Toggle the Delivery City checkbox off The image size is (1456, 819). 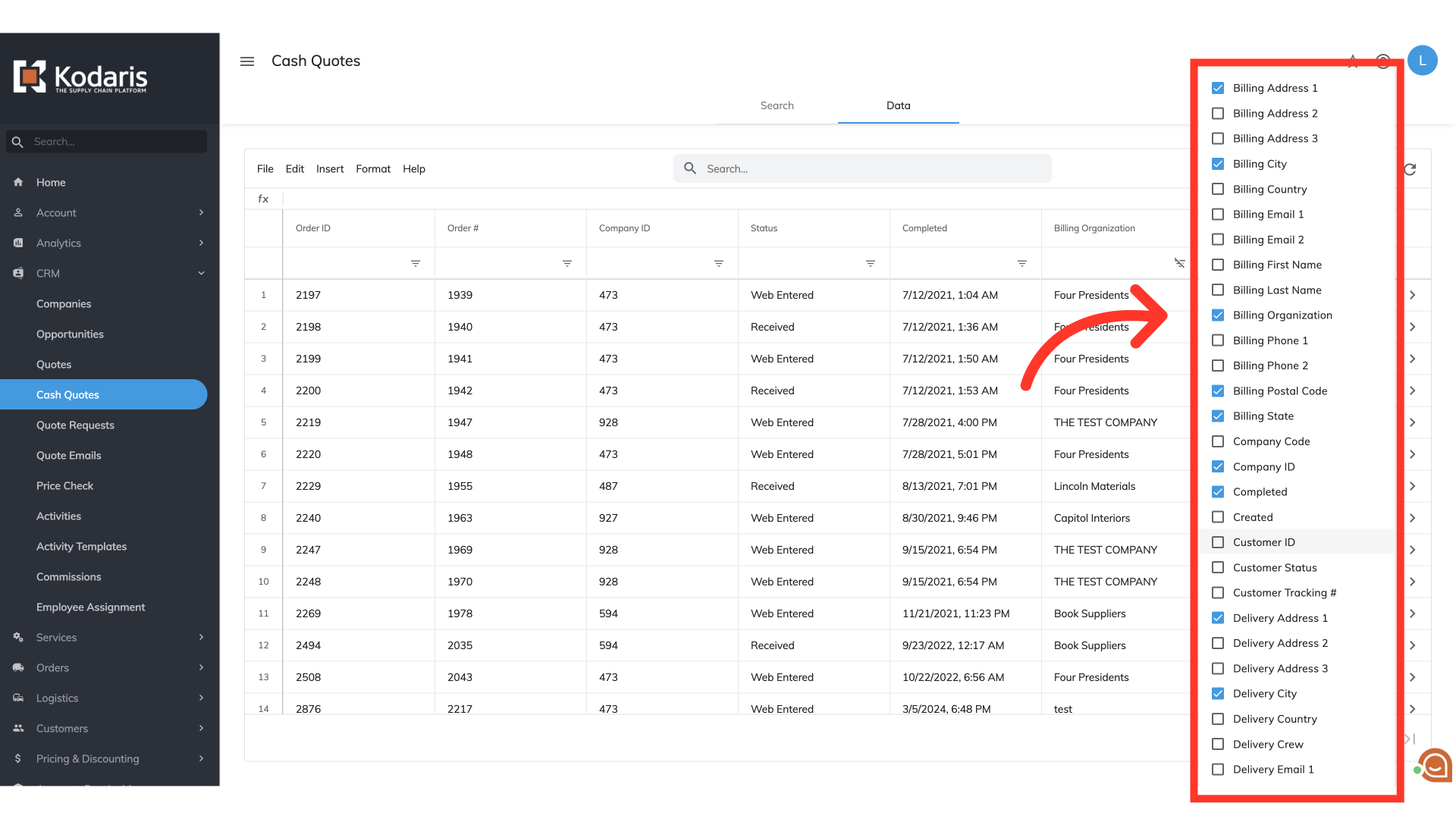(x=1218, y=694)
